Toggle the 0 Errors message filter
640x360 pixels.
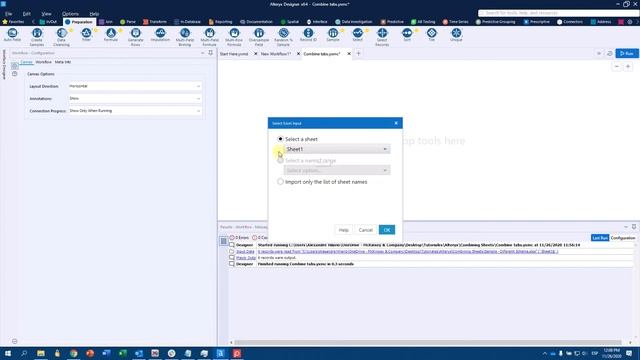[x=239, y=238]
